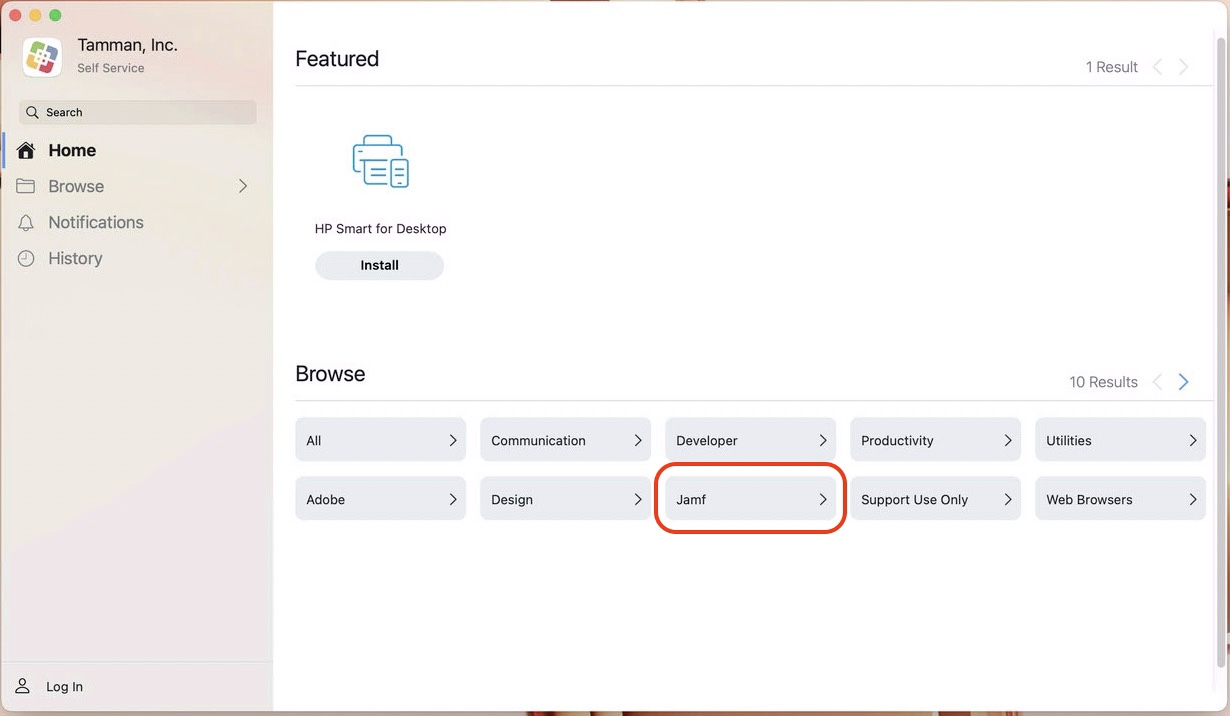Open the Design category chevron
This screenshot has width=1230, height=716.
click(638, 499)
